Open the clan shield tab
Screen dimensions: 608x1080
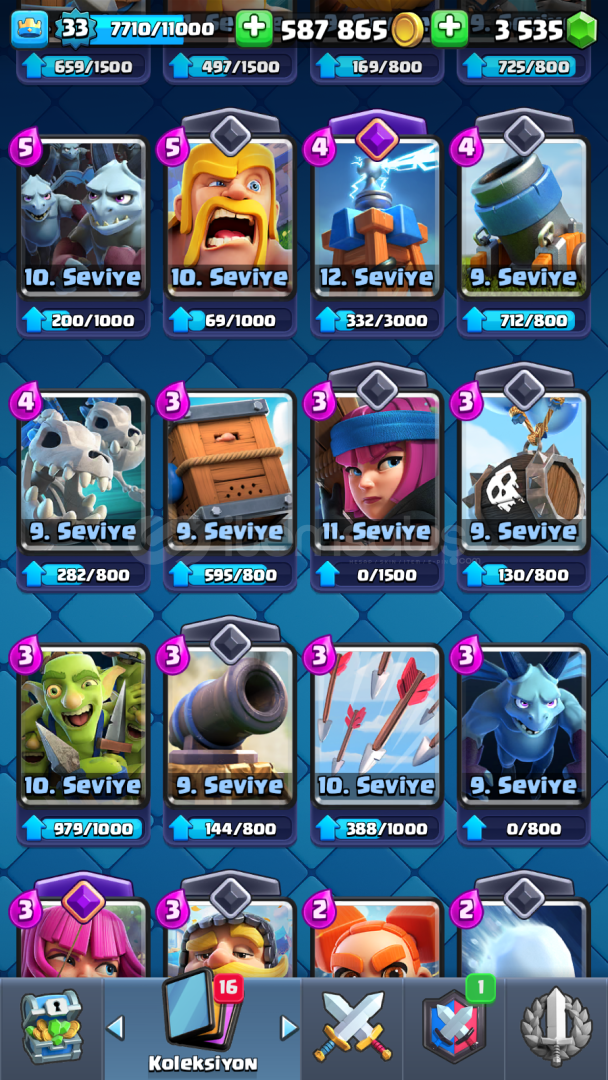coord(454,1026)
